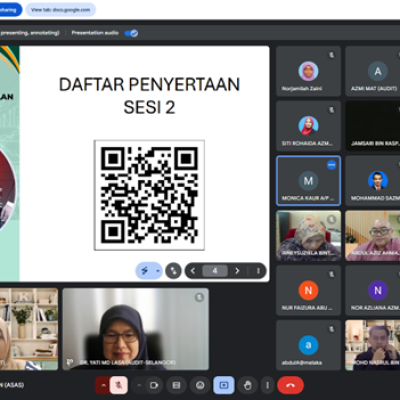
Task: Turn on captions in the call bar
Action: pos(176,385)
